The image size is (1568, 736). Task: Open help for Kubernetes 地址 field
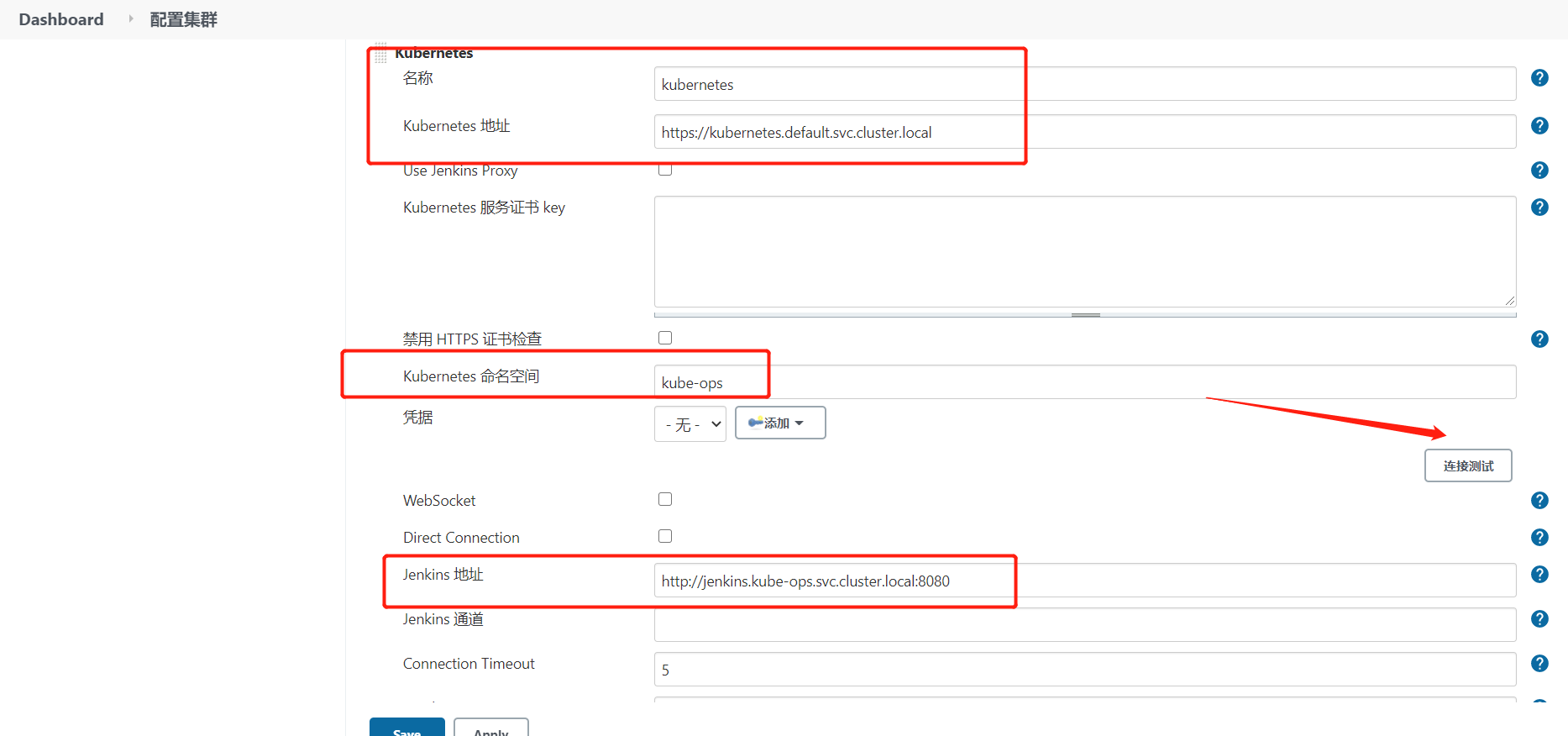pos(1539,126)
